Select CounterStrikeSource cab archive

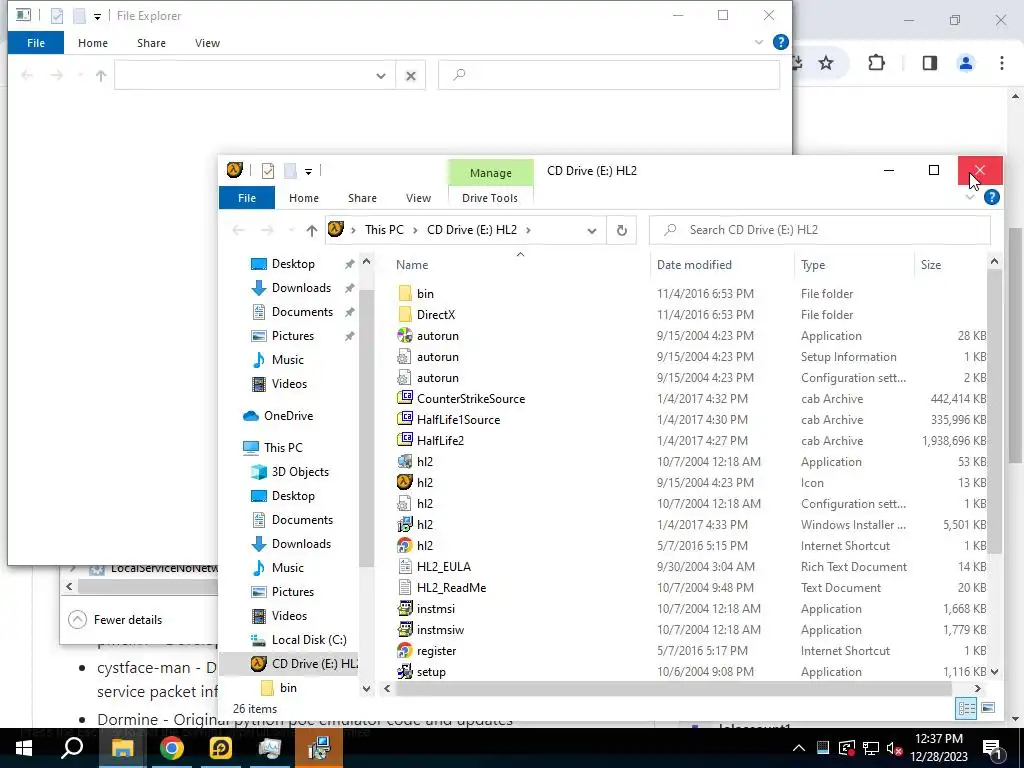pos(471,398)
